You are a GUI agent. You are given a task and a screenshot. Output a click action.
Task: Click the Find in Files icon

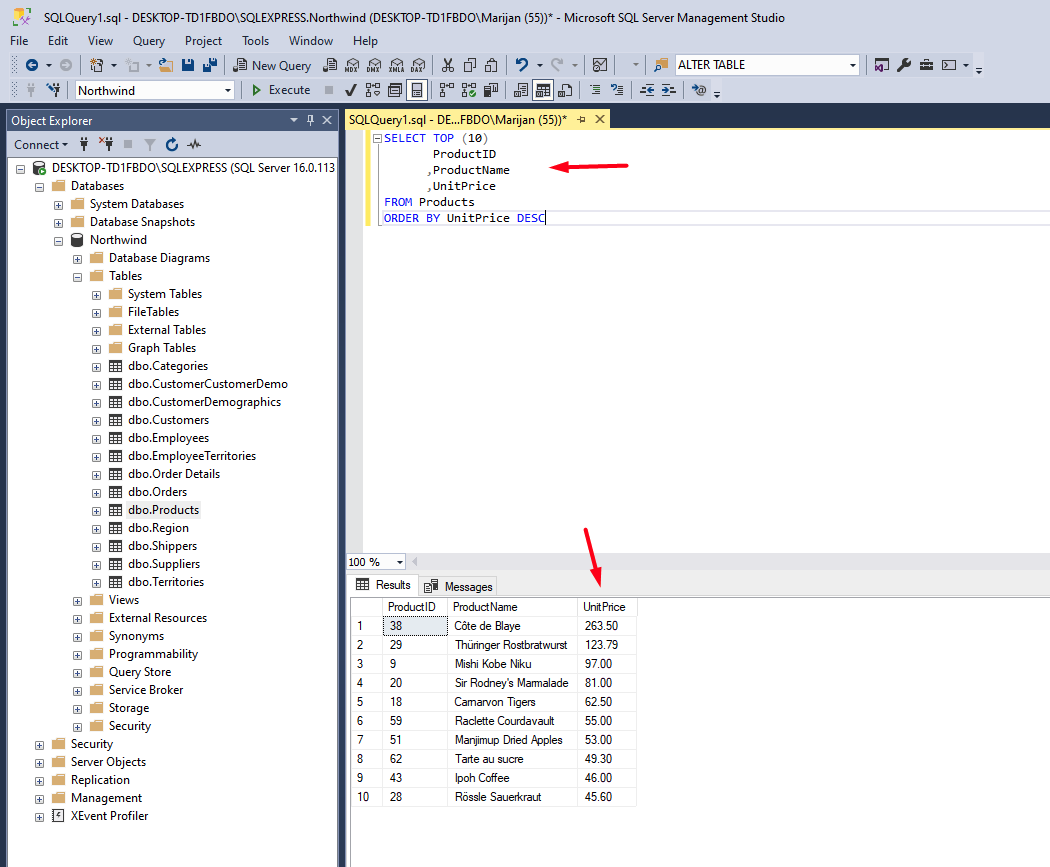click(661, 65)
